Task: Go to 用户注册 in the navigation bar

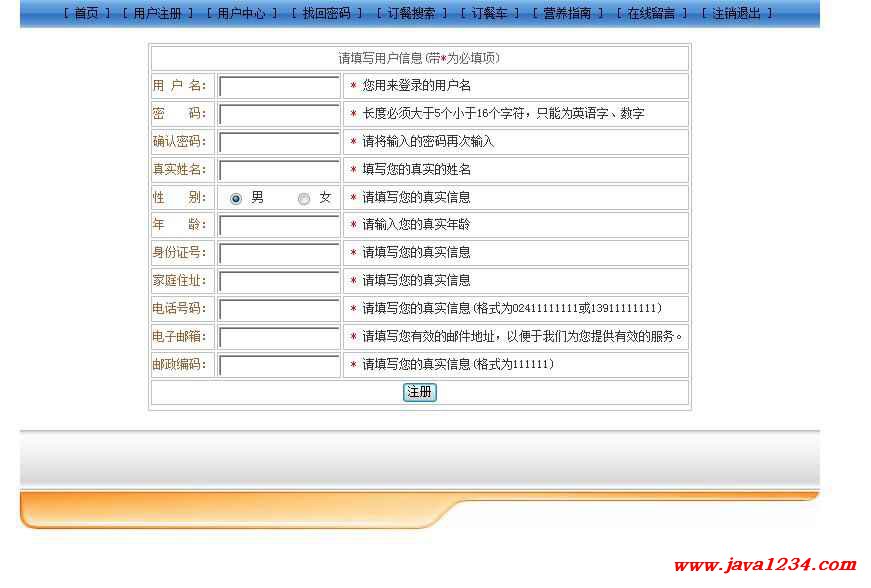Action: [157, 14]
